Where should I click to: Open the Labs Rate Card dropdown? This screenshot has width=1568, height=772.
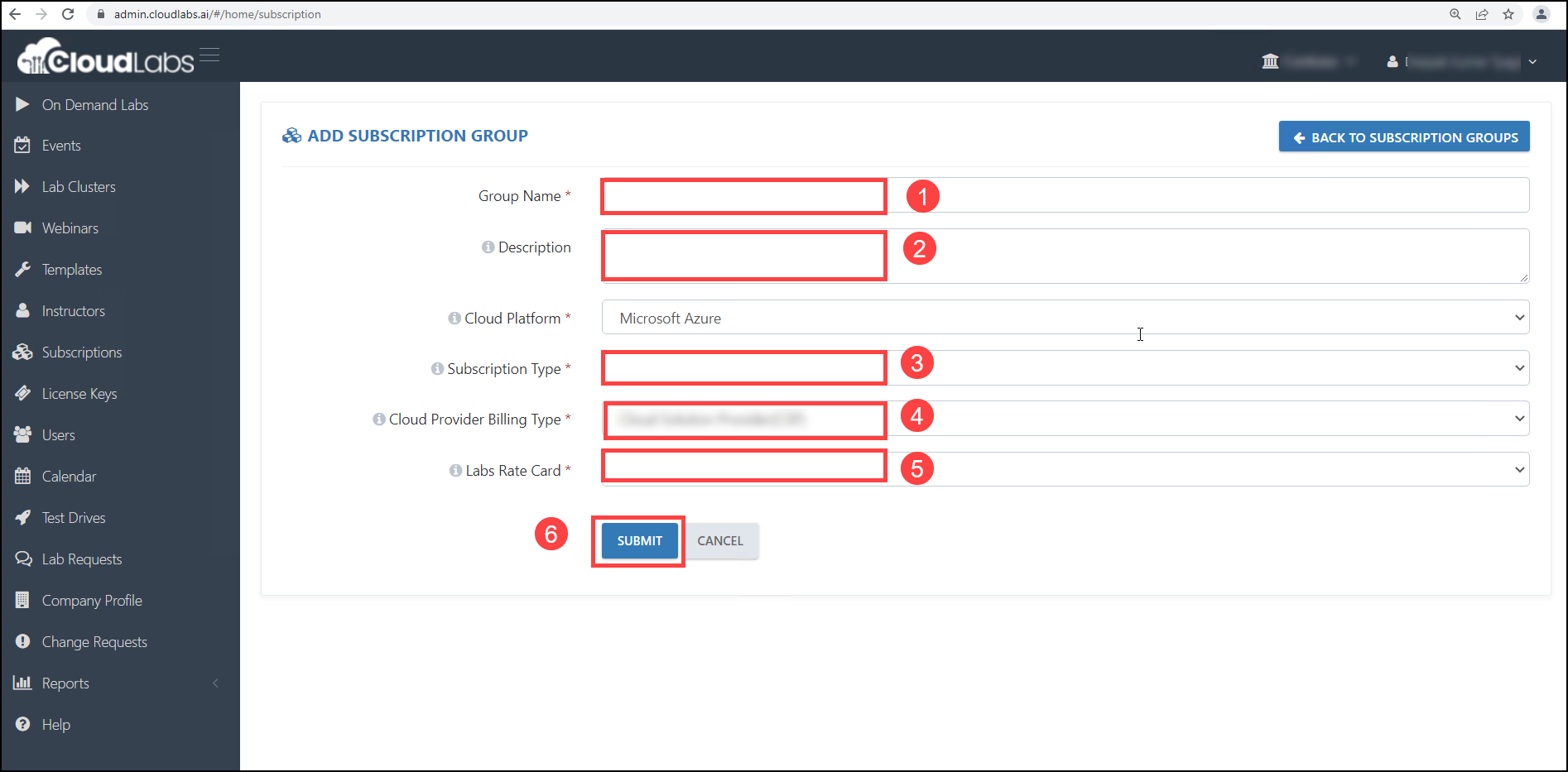click(1065, 469)
